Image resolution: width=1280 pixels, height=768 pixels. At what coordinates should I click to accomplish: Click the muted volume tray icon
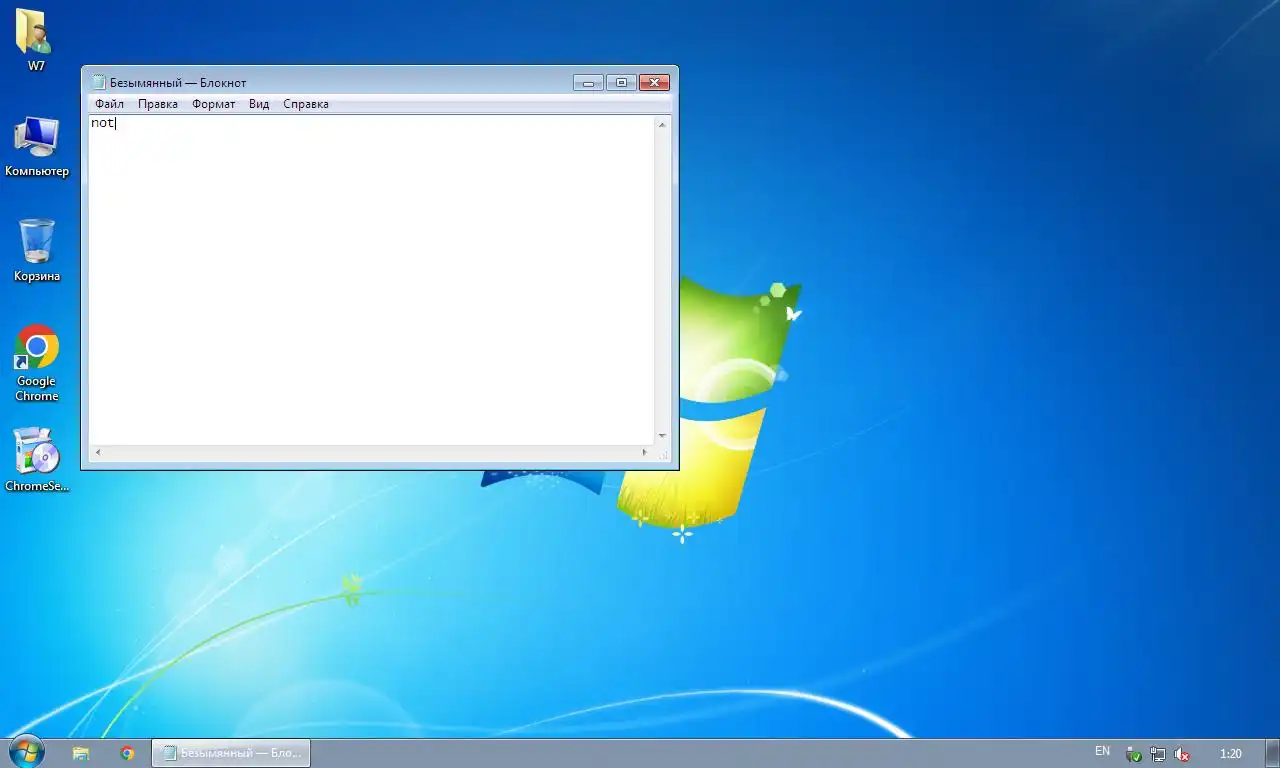click(x=1182, y=754)
